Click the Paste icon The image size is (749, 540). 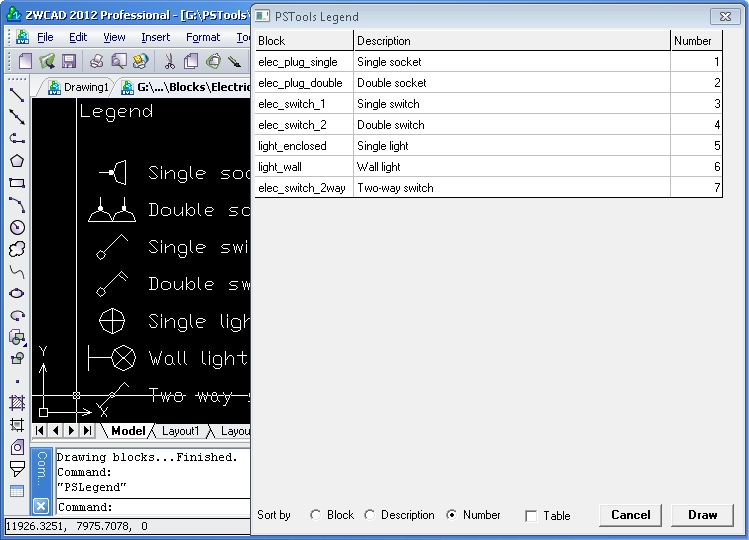click(214, 61)
